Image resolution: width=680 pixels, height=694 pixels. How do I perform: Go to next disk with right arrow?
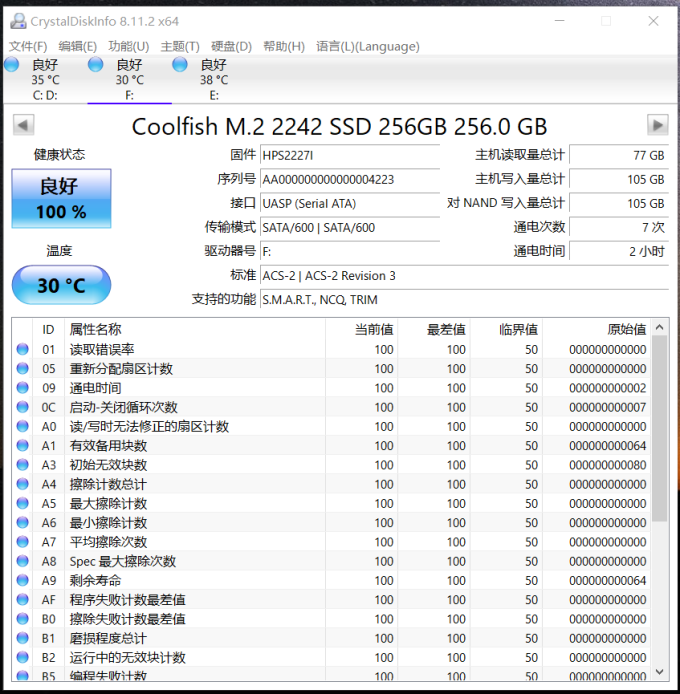pyautogui.click(x=657, y=125)
